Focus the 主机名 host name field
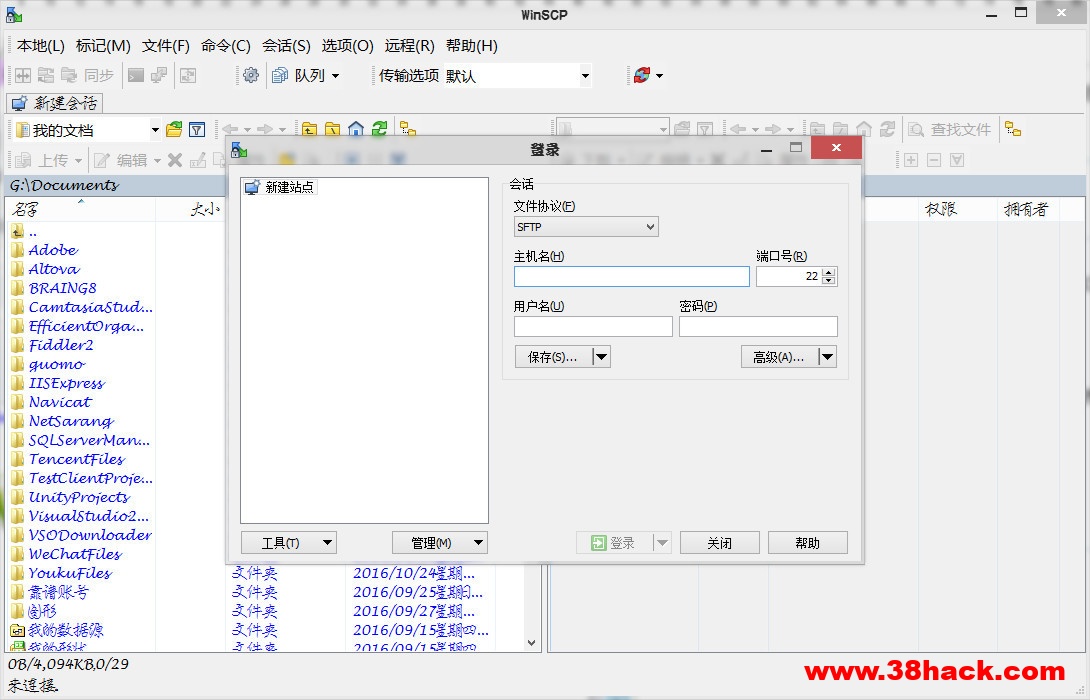Screen dimensions: 1090x700 pos(632,277)
